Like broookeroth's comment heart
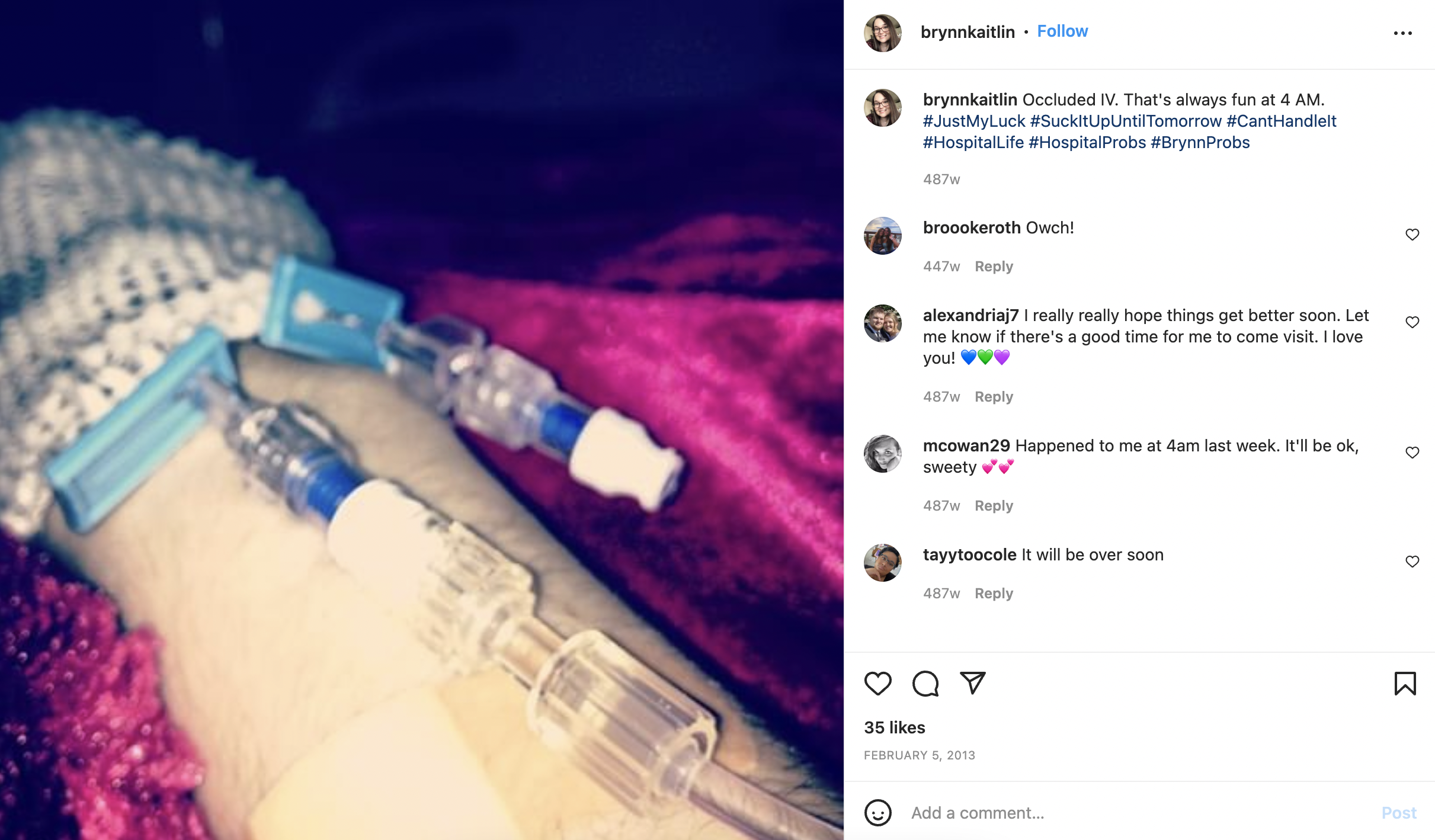Viewport: 1435px width, 840px height. pos(1412,235)
